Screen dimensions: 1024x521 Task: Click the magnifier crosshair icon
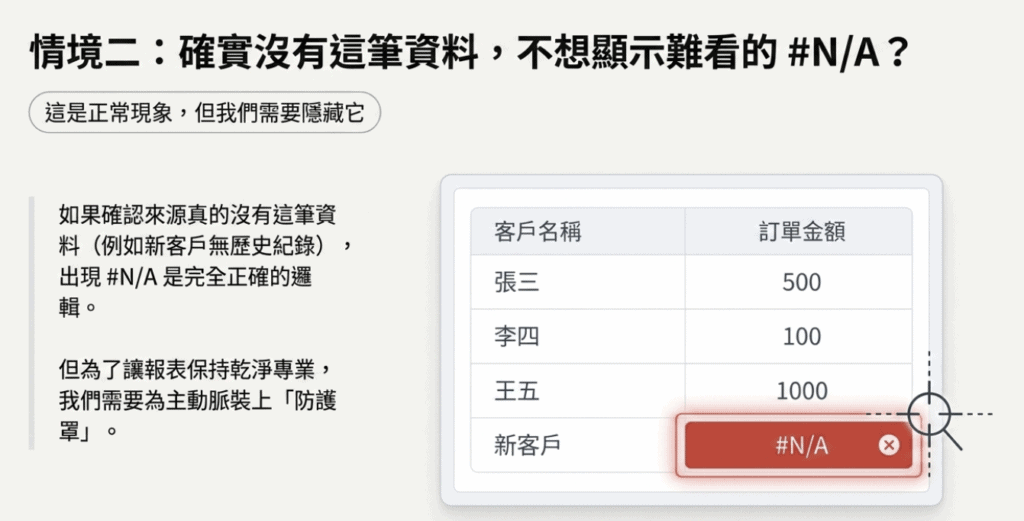[x=930, y=413]
